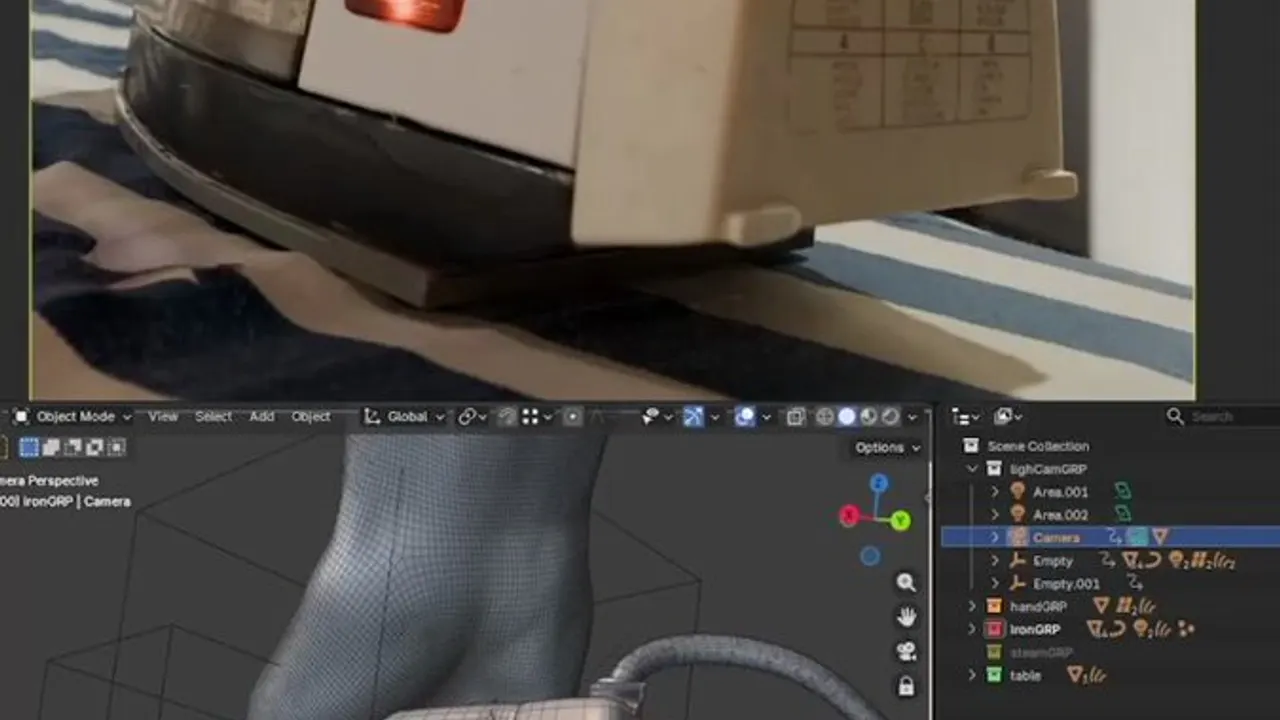Screen dimensions: 1280x720
Task: Click the Y axis on navigation gizmo
Action: click(x=900, y=520)
